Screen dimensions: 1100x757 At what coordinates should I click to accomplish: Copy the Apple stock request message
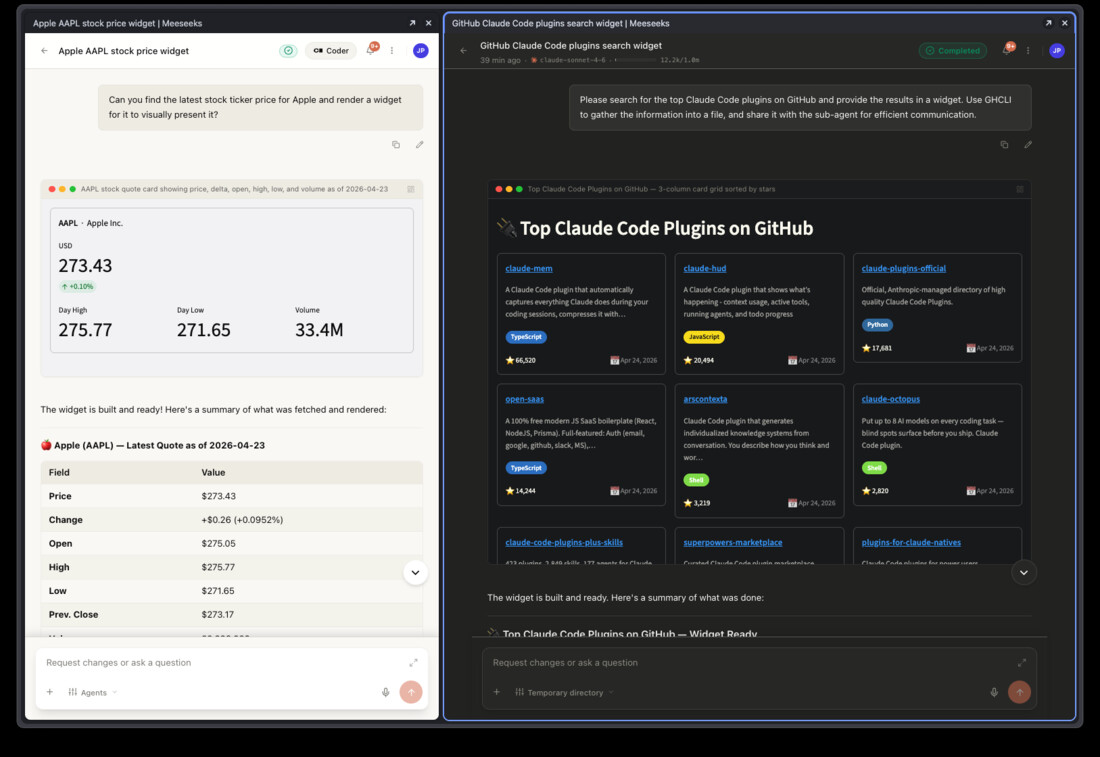[x=396, y=145]
